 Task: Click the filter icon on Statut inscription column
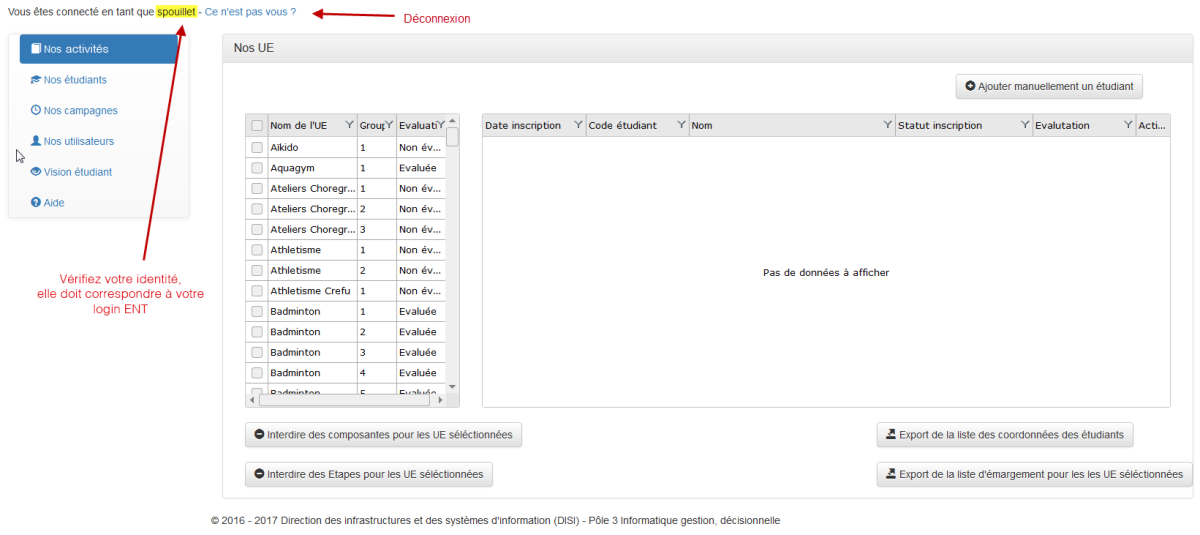click(1025, 126)
